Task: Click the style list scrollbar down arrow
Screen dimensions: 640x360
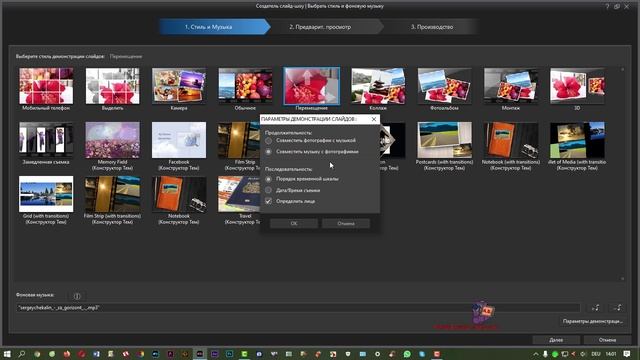Action: (622, 279)
